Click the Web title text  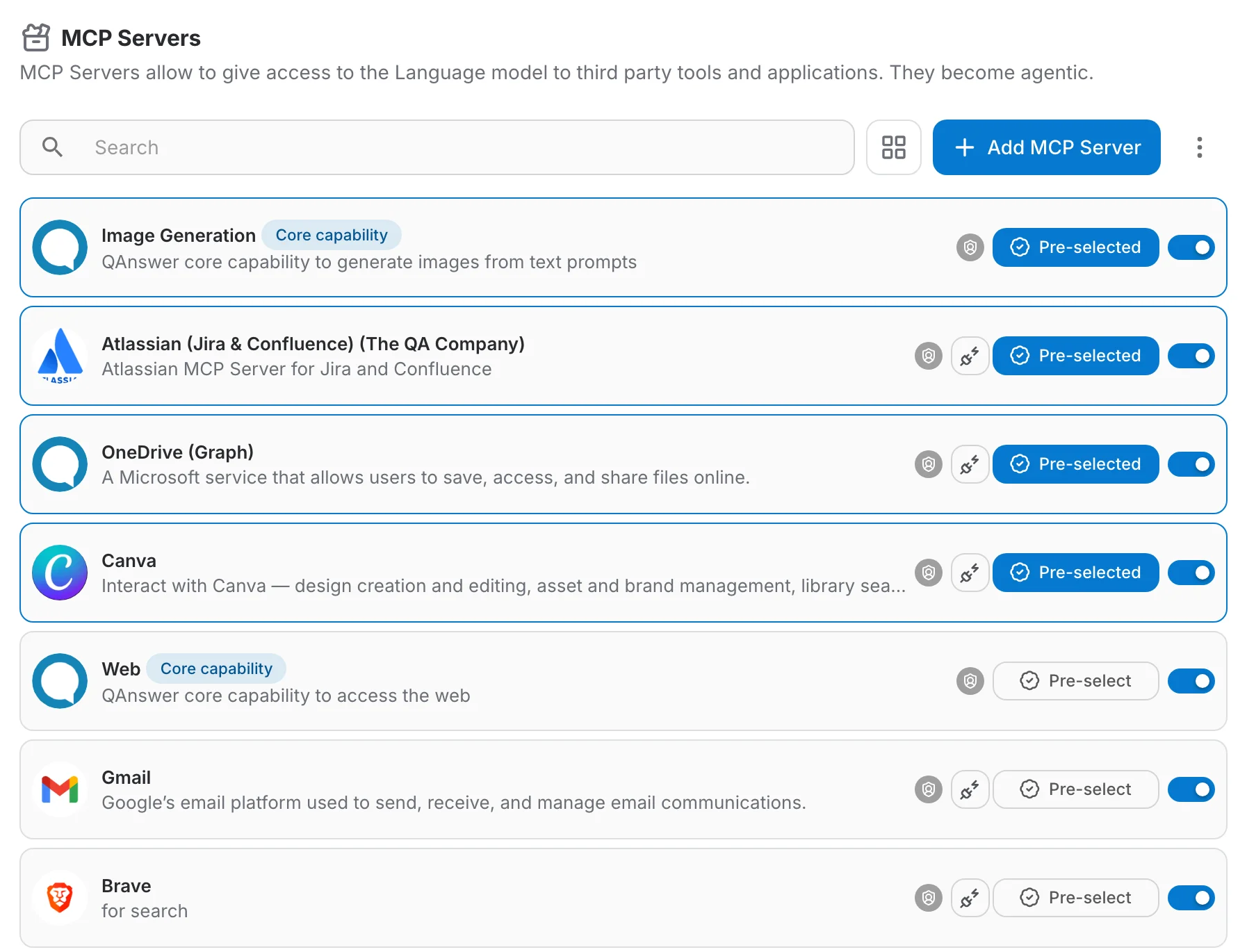[121, 669]
